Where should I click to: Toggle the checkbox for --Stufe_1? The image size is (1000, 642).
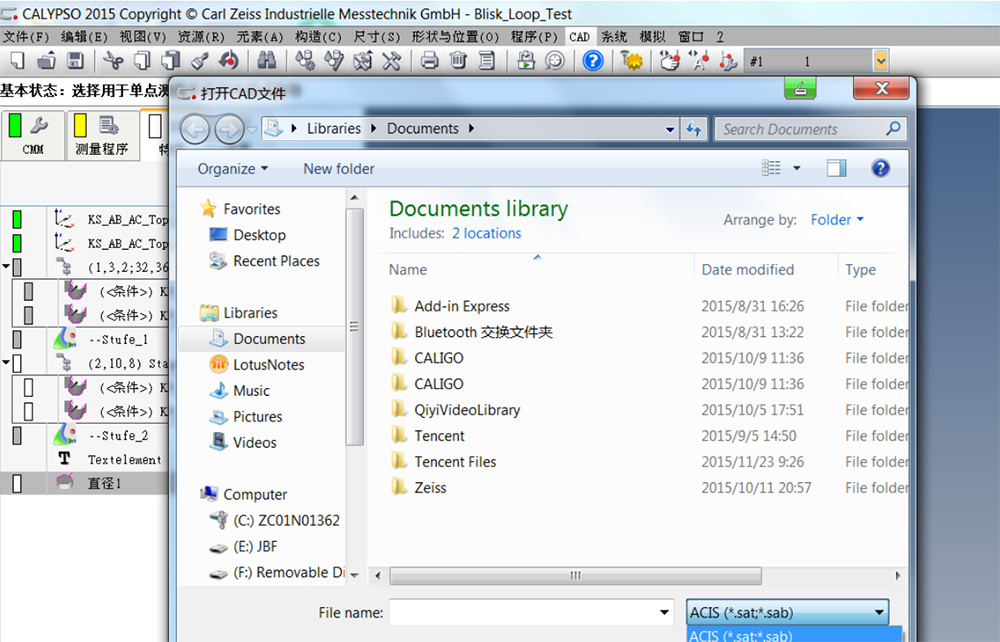17,339
